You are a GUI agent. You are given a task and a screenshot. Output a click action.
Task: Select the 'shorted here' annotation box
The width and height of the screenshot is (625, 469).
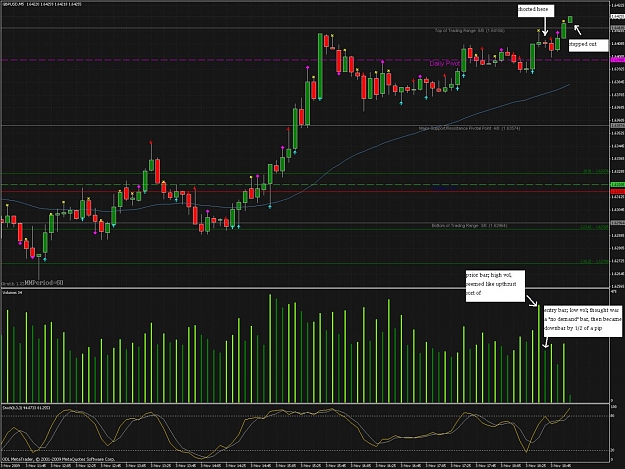coord(536,10)
